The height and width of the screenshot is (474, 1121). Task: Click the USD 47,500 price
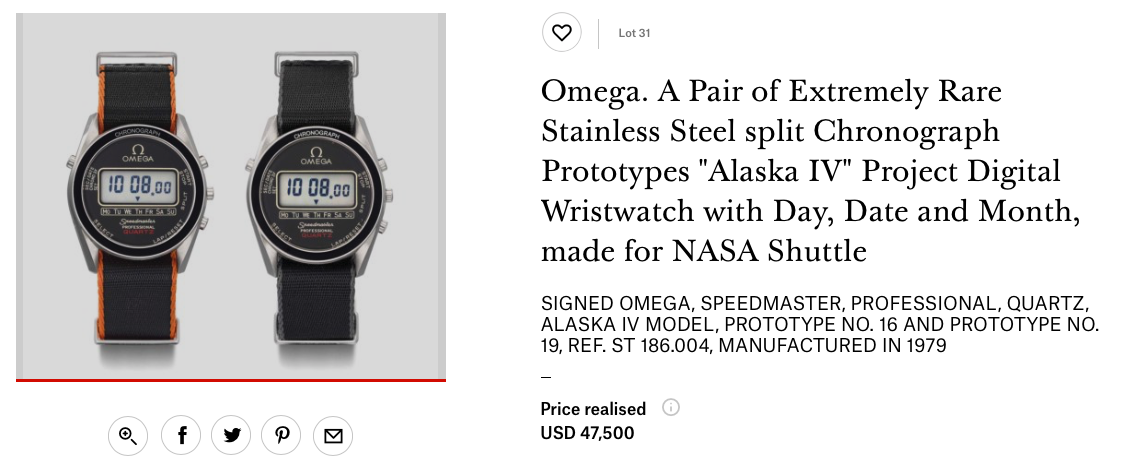(x=587, y=433)
